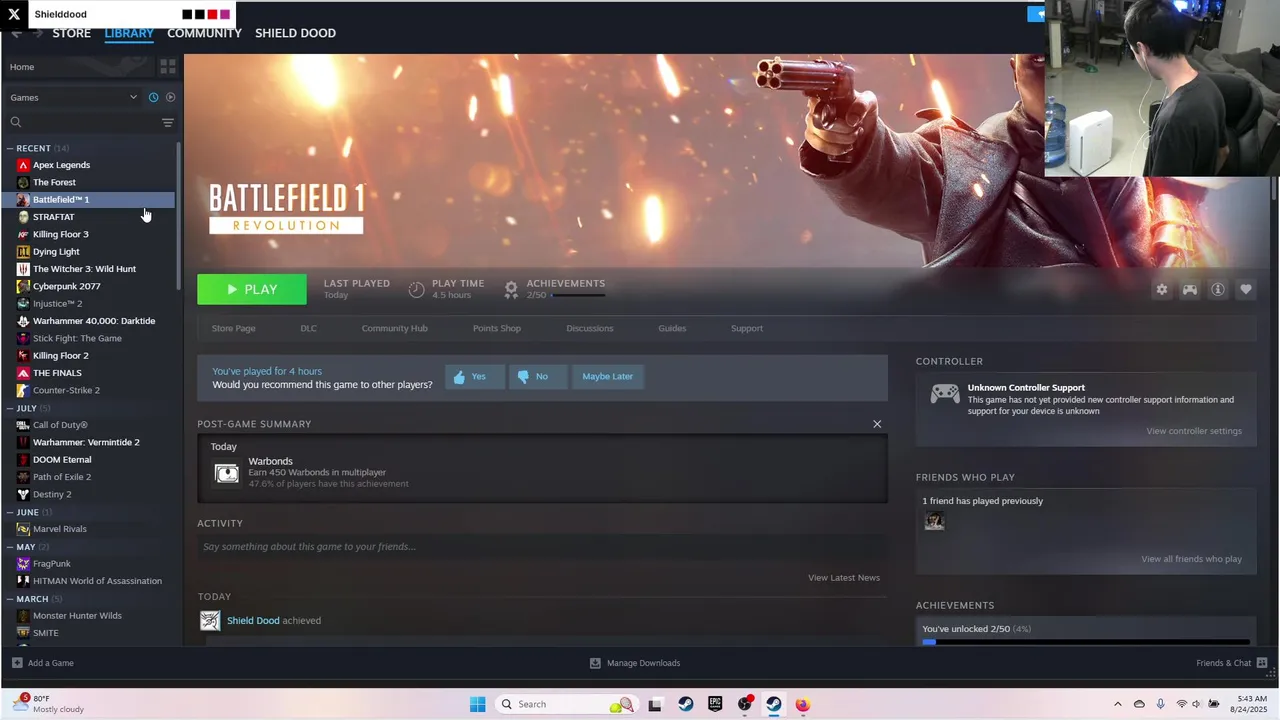Click the green PLAY button
1280x720 pixels.
coord(252,289)
